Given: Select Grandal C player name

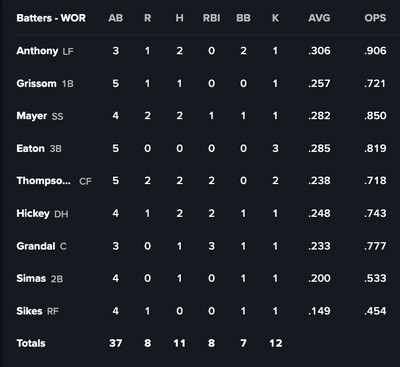Looking at the screenshot, I should 36,246.
